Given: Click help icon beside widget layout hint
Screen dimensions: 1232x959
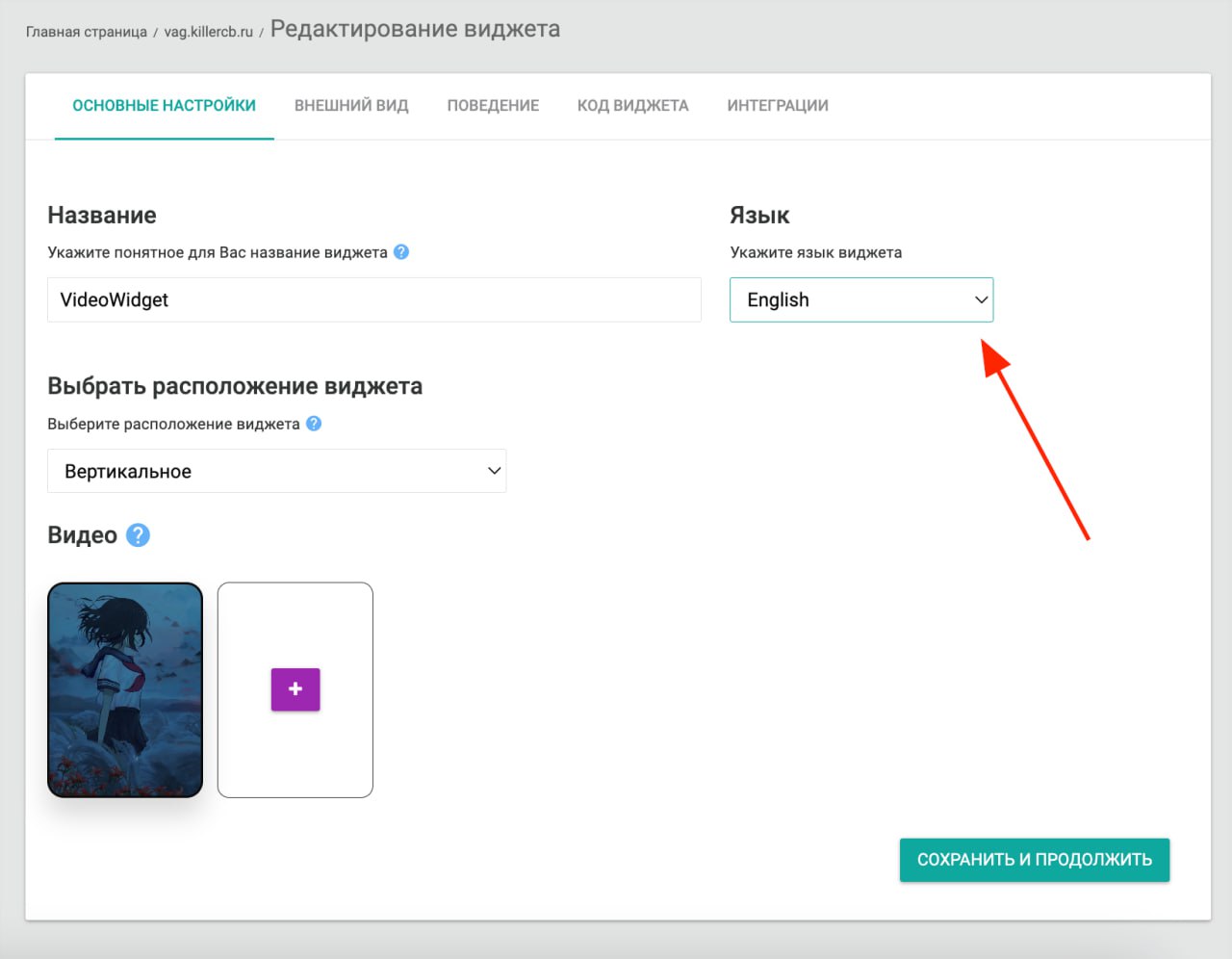Looking at the screenshot, I should point(314,424).
